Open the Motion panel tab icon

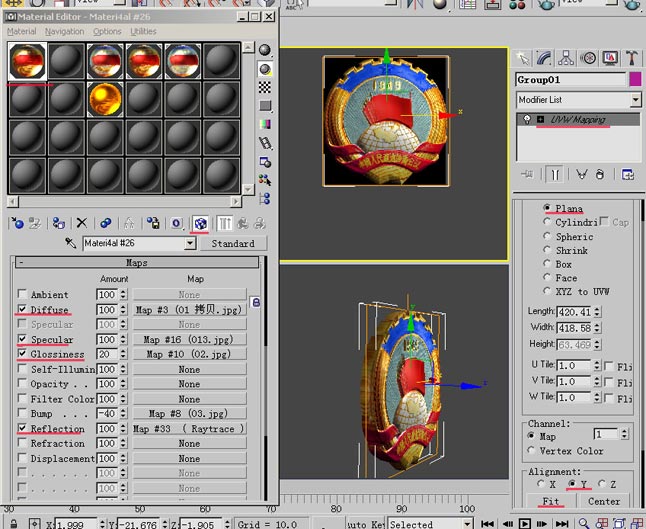click(588, 59)
